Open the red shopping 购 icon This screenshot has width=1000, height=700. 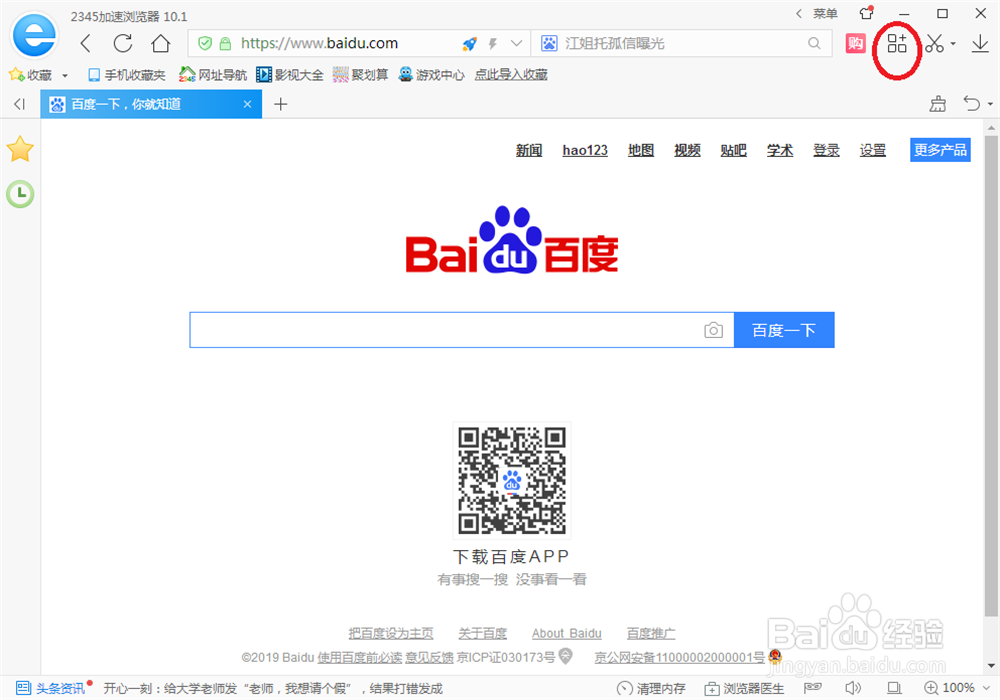tap(855, 43)
